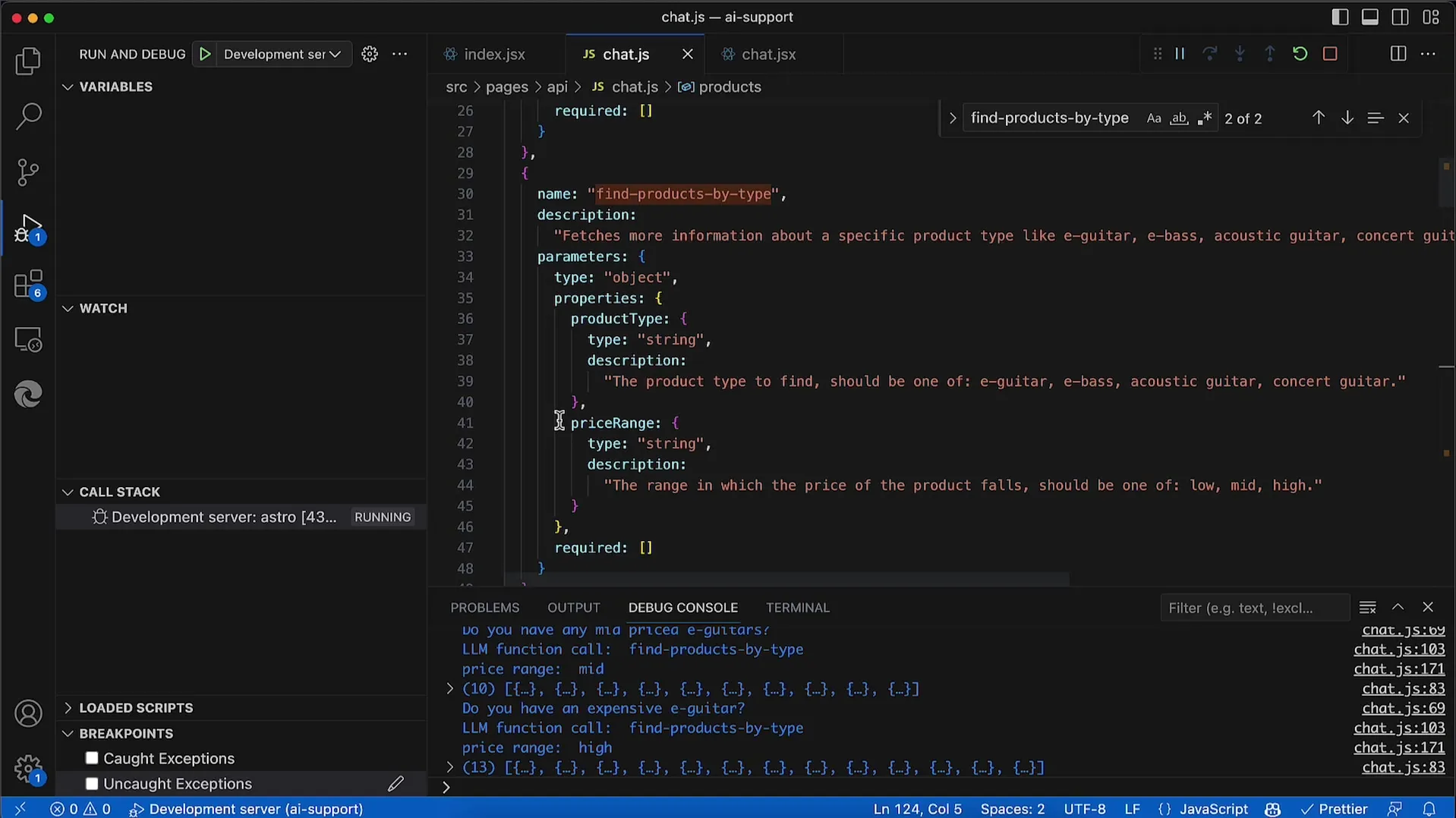This screenshot has width=1456, height=818.
Task: Open launch configuration dropdown Development server
Action: pos(282,54)
